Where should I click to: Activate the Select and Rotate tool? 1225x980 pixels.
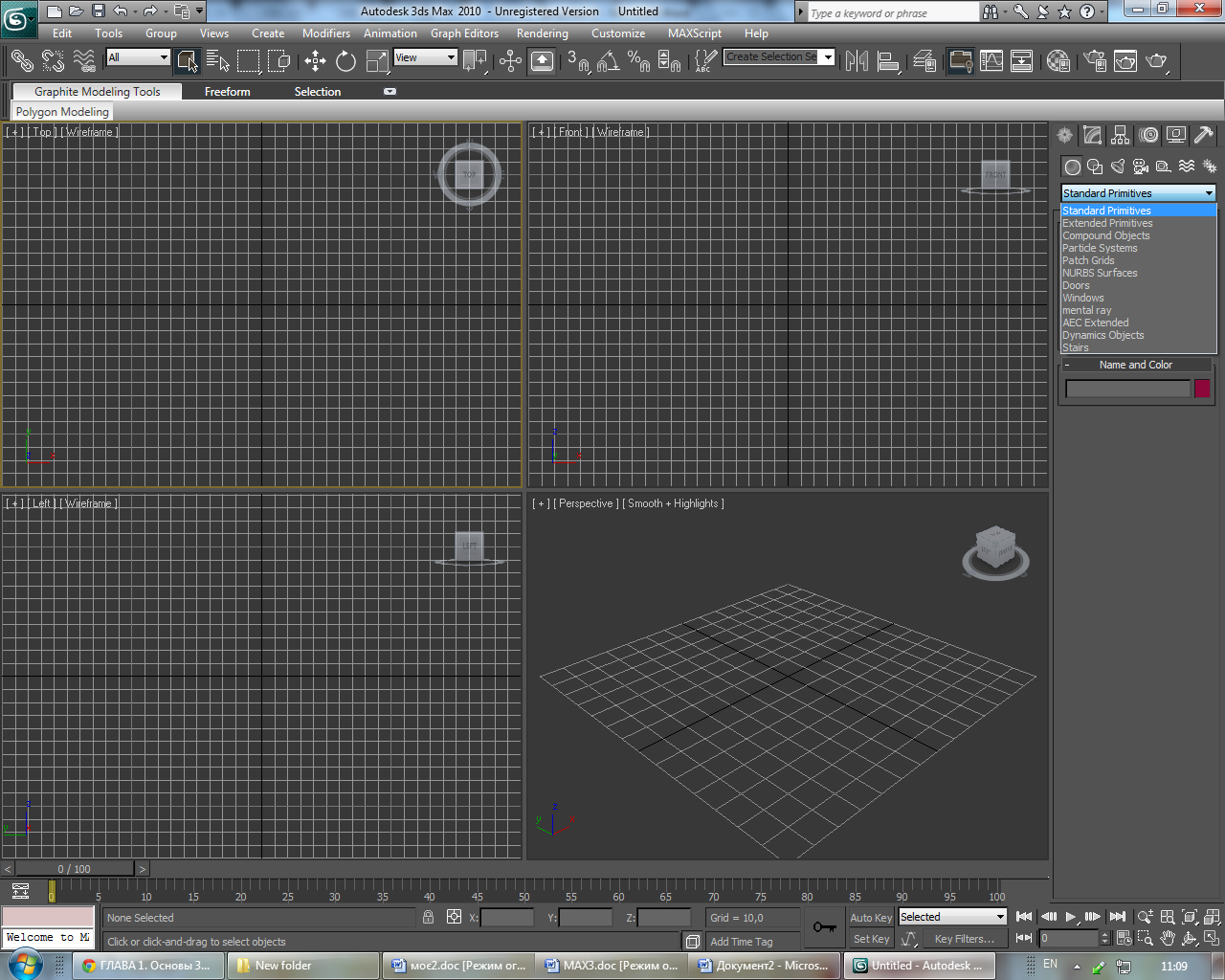tap(345, 61)
